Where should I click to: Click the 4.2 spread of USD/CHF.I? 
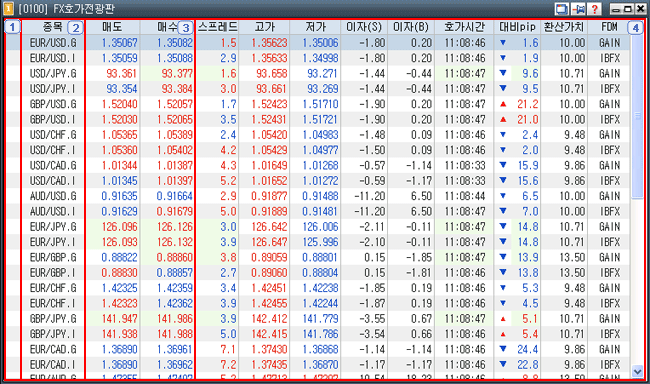(228, 150)
